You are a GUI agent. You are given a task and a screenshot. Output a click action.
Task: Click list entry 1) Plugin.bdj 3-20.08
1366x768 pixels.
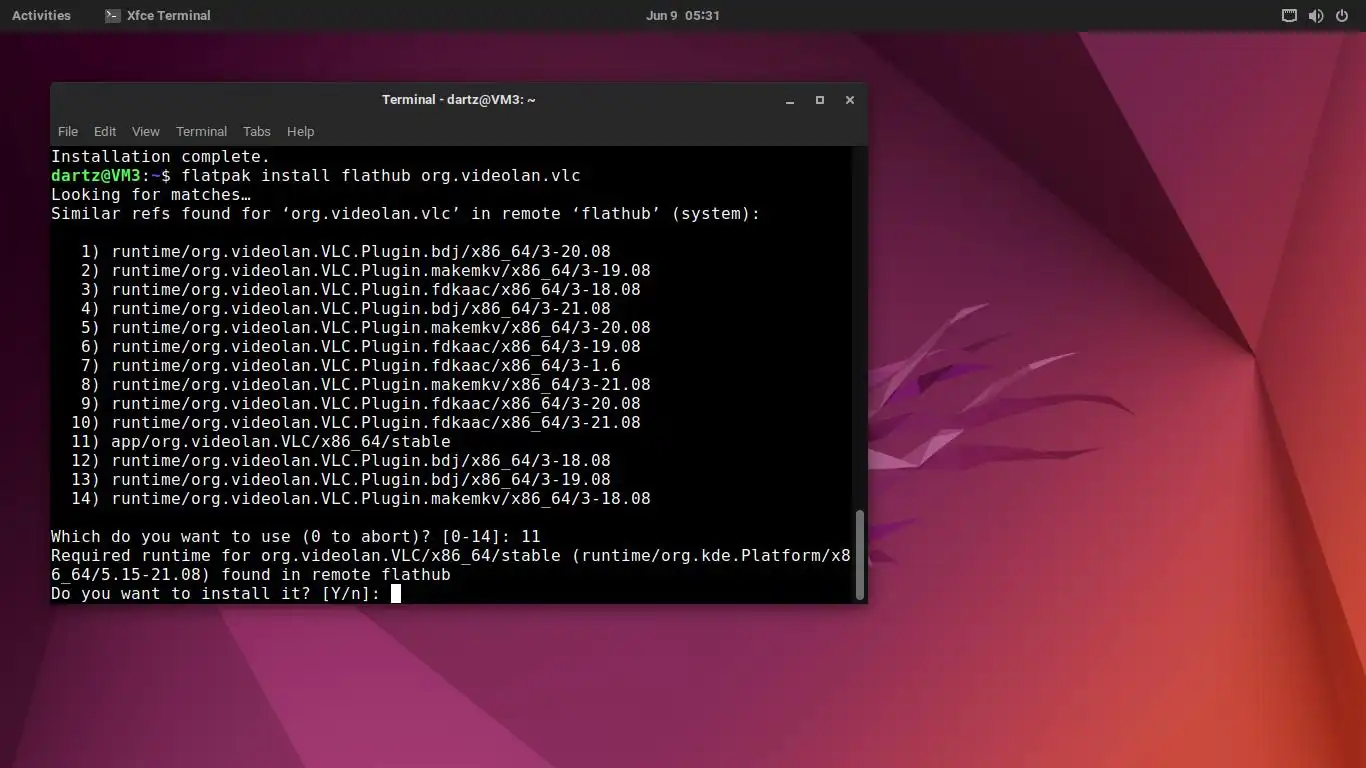click(346, 252)
